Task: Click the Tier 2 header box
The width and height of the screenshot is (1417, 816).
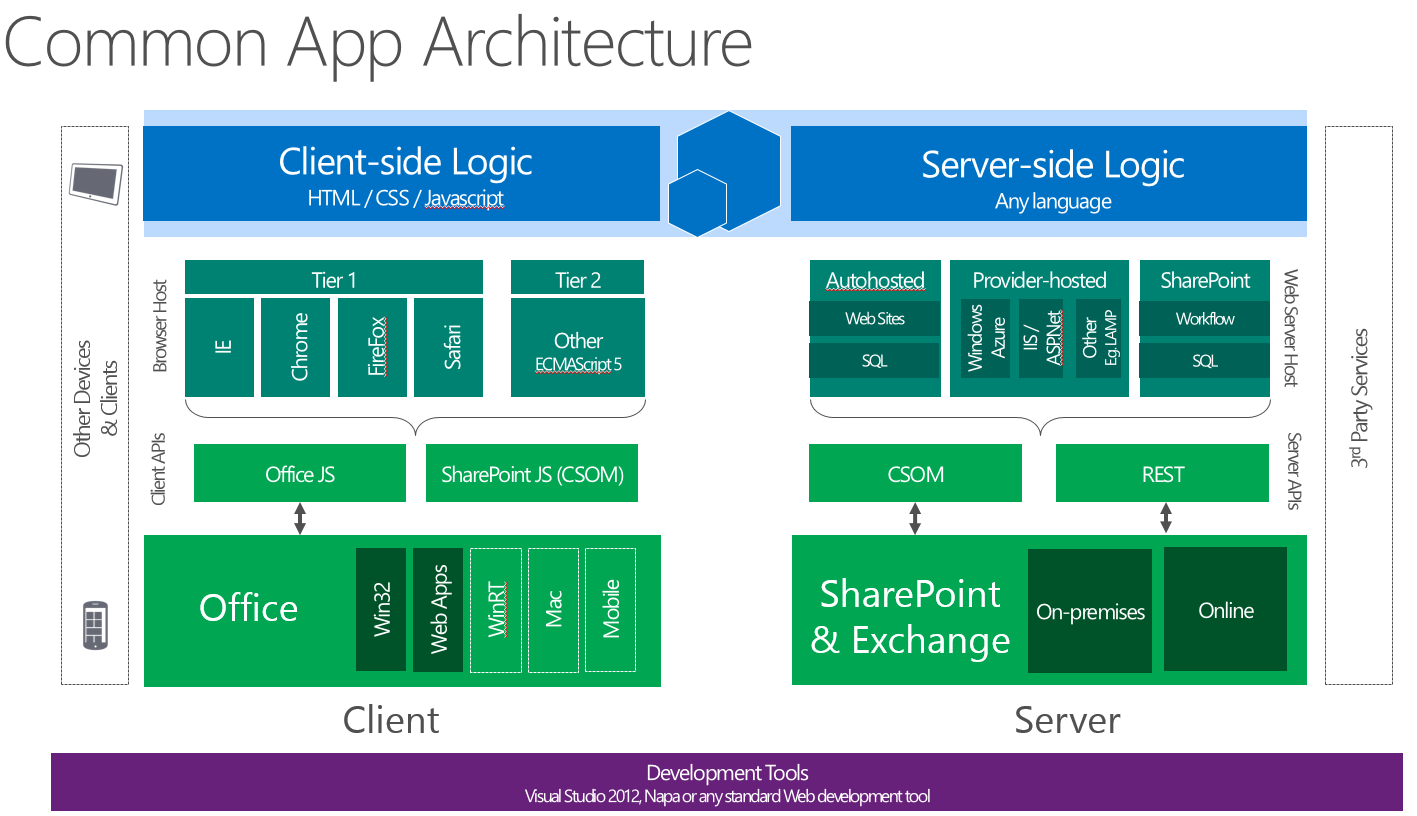Action: pyautogui.click(x=578, y=278)
